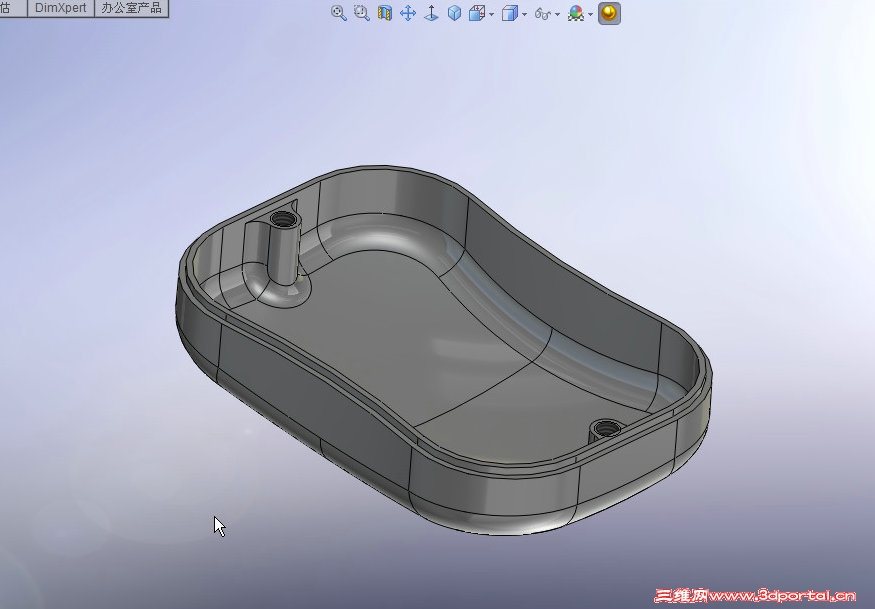Open the Hide/Show Items dropdown arrow

[557, 14]
